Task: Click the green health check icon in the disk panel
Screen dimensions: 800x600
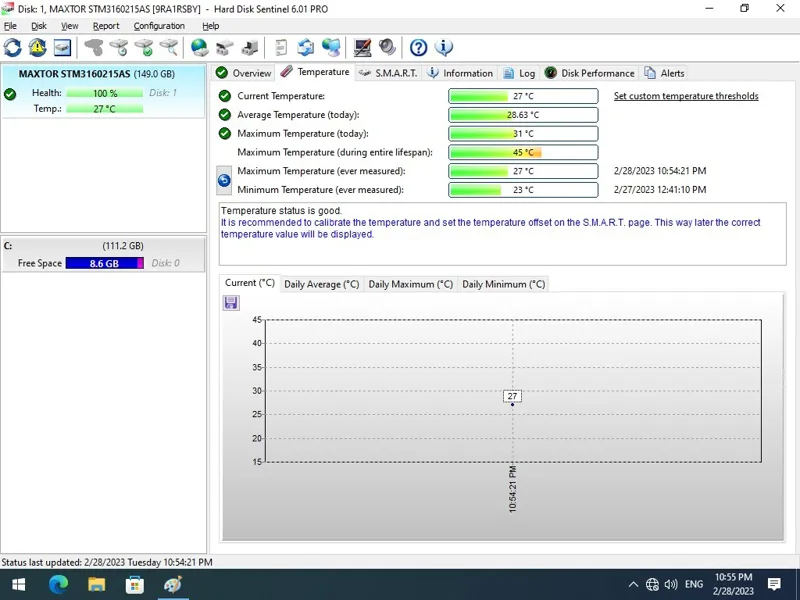Action: [x=10, y=94]
